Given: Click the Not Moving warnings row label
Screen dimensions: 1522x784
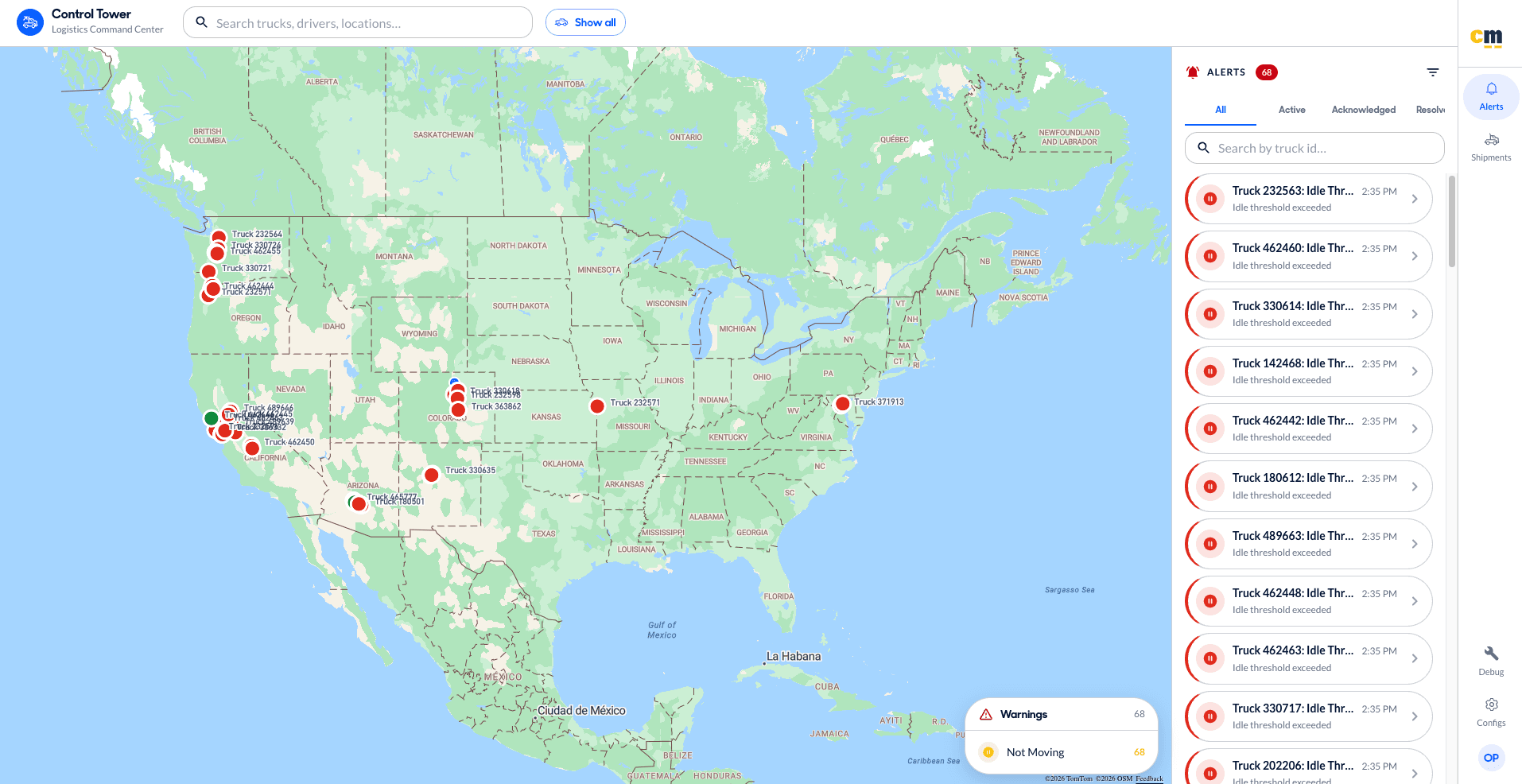Looking at the screenshot, I should pos(1035,752).
